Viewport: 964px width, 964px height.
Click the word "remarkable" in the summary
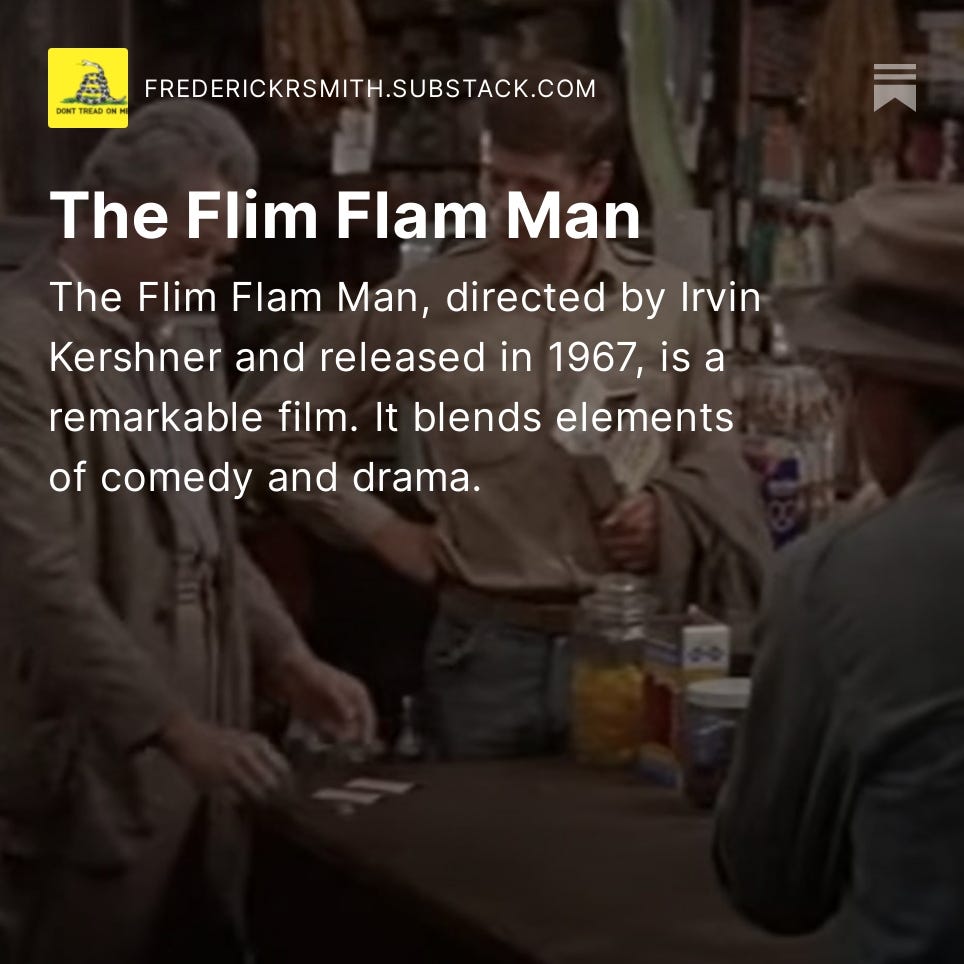[x=156, y=417]
